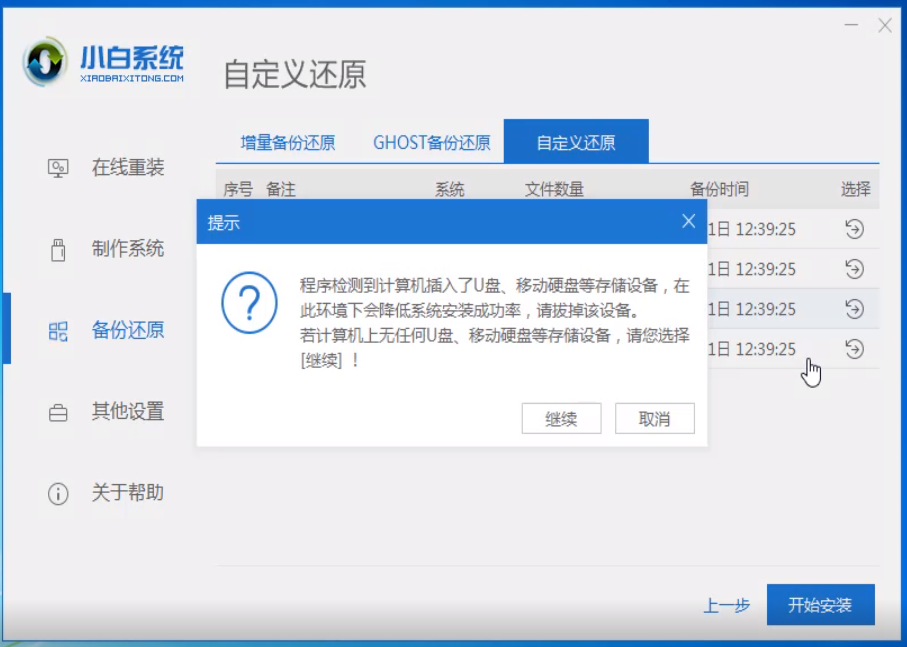Click the 关于帮助 info icon
Image resolution: width=907 pixels, height=647 pixels.
58,493
